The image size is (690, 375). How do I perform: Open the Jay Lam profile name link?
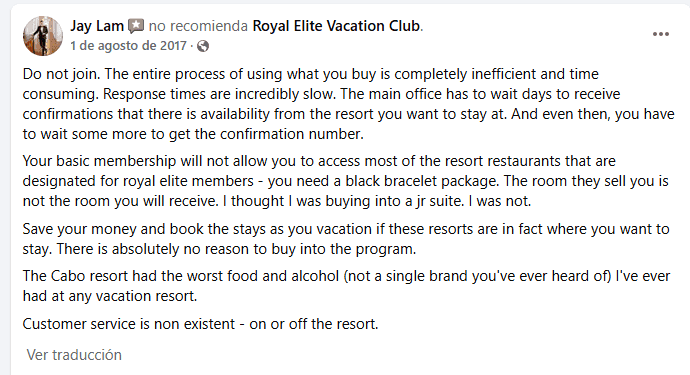pyautogui.click(x=97, y=26)
